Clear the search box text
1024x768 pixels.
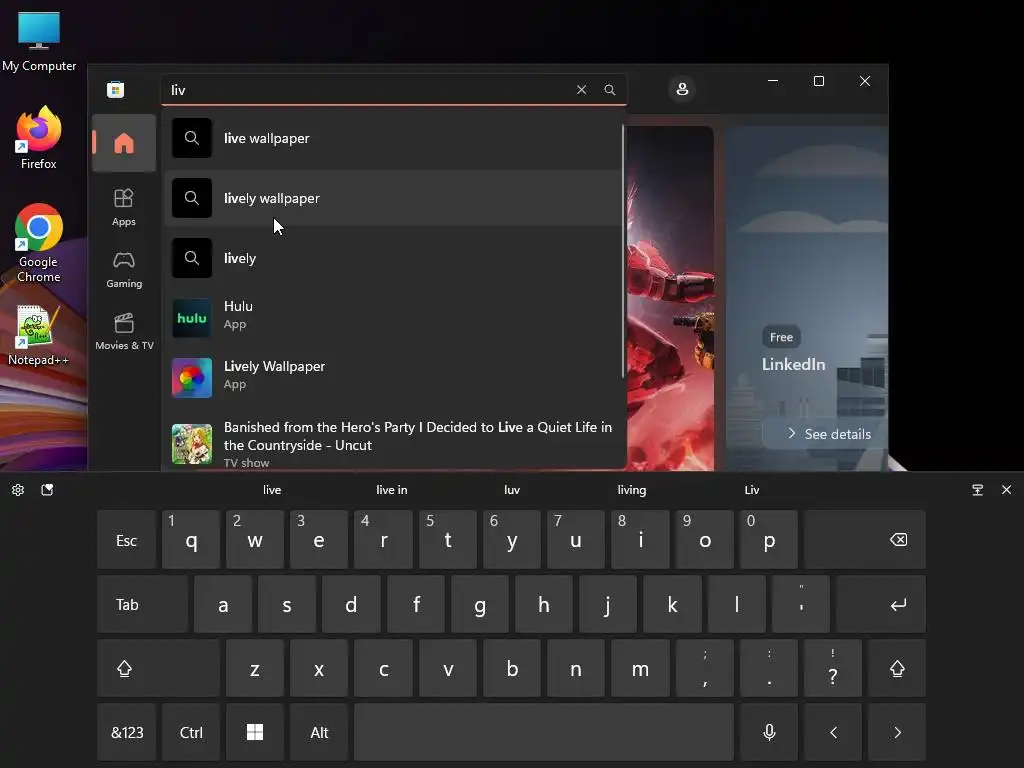click(581, 89)
